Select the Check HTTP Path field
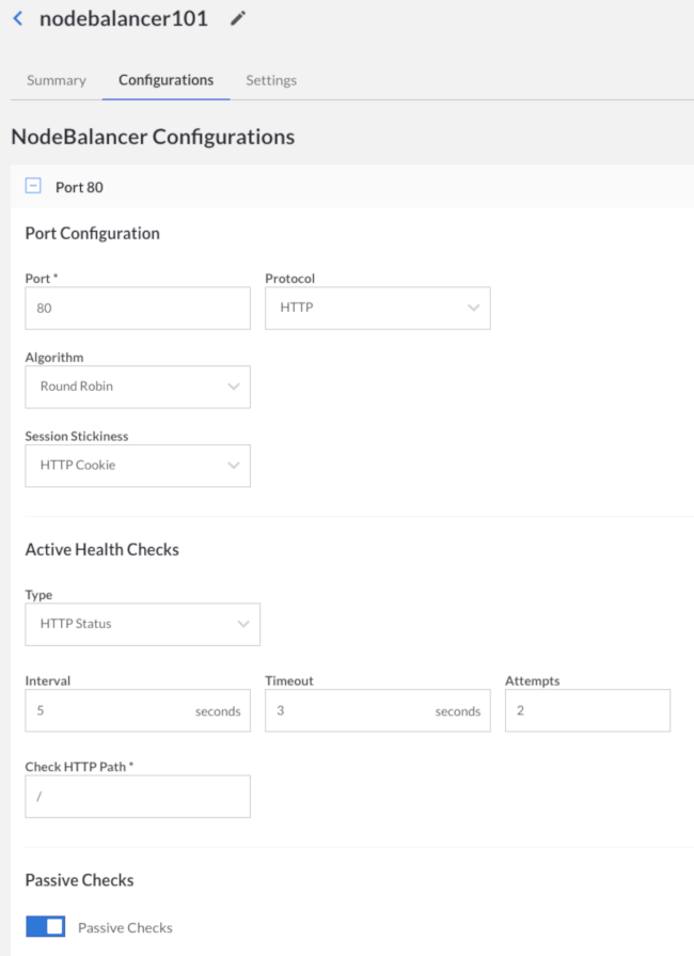The height and width of the screenshot is (956, 694). point(137,796)
